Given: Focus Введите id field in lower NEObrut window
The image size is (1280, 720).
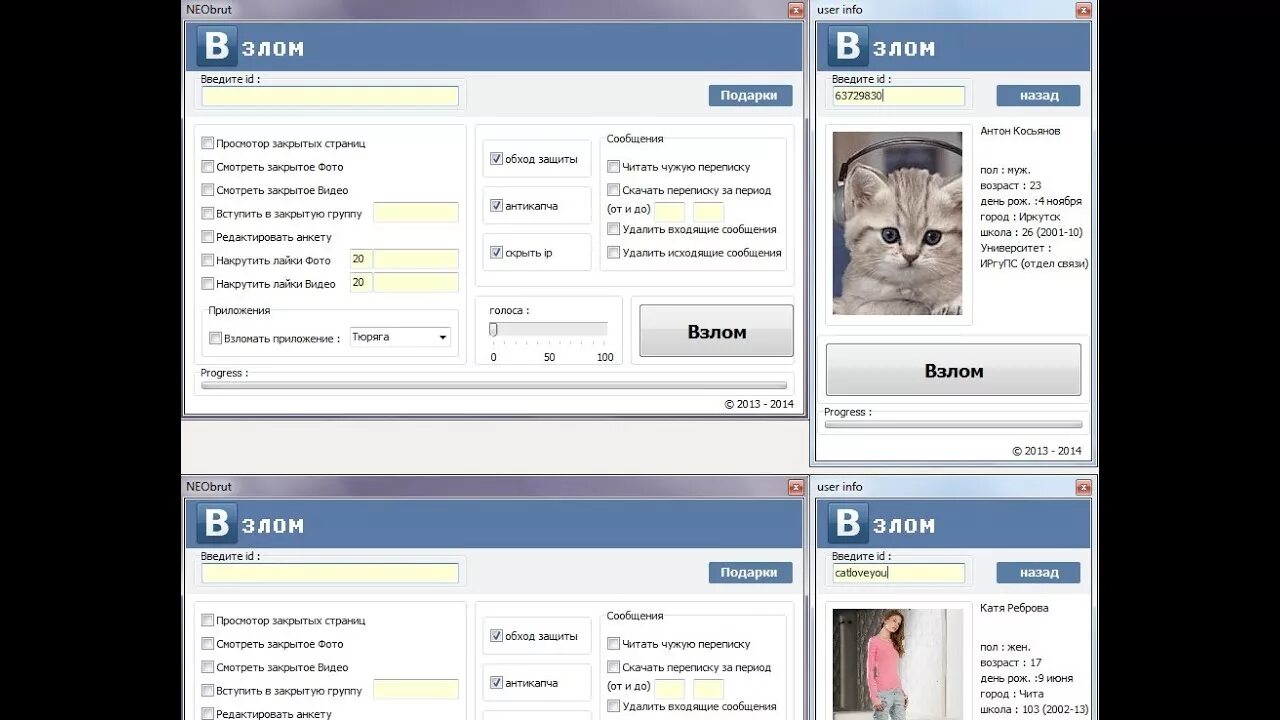Looking at the screenshot, I should 330,573.
